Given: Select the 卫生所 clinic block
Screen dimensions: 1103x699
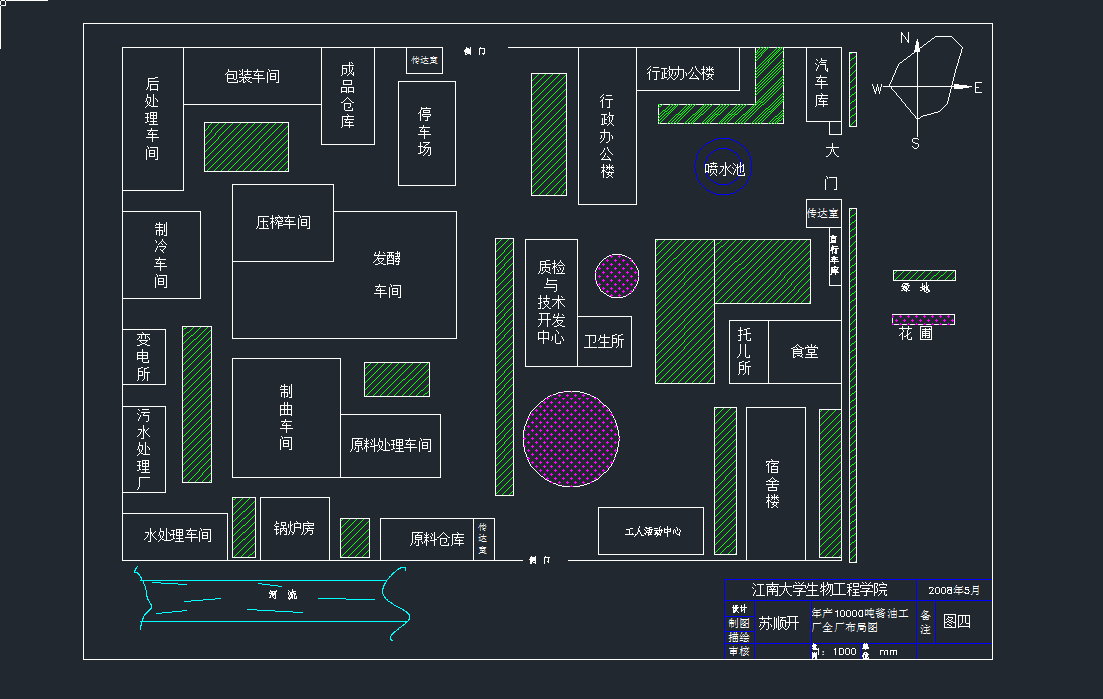Looking at the screenshot, I should 604,341.
